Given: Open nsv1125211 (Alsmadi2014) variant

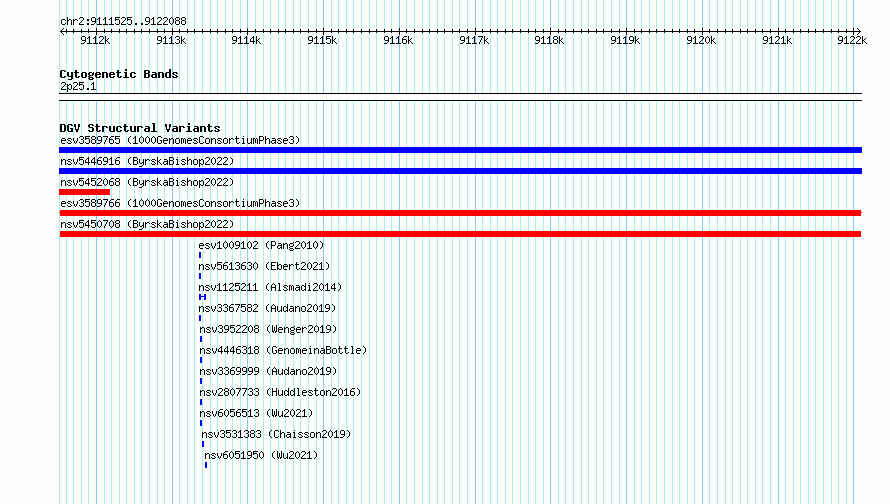Looking at the screenshot, I should coord(270,287).
